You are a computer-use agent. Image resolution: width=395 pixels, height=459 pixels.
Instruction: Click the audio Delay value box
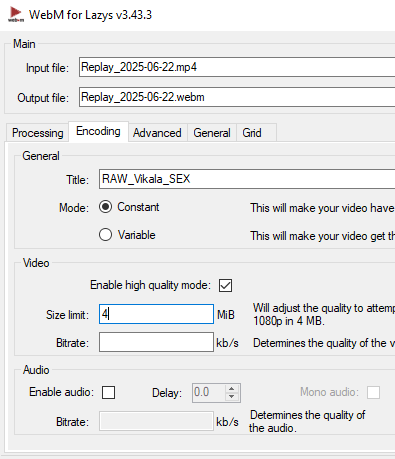pyautogui.click(x=209, y=393)
